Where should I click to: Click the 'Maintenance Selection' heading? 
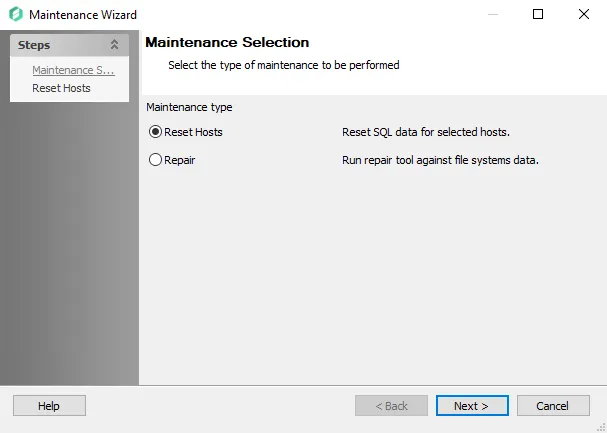(227, 42)
